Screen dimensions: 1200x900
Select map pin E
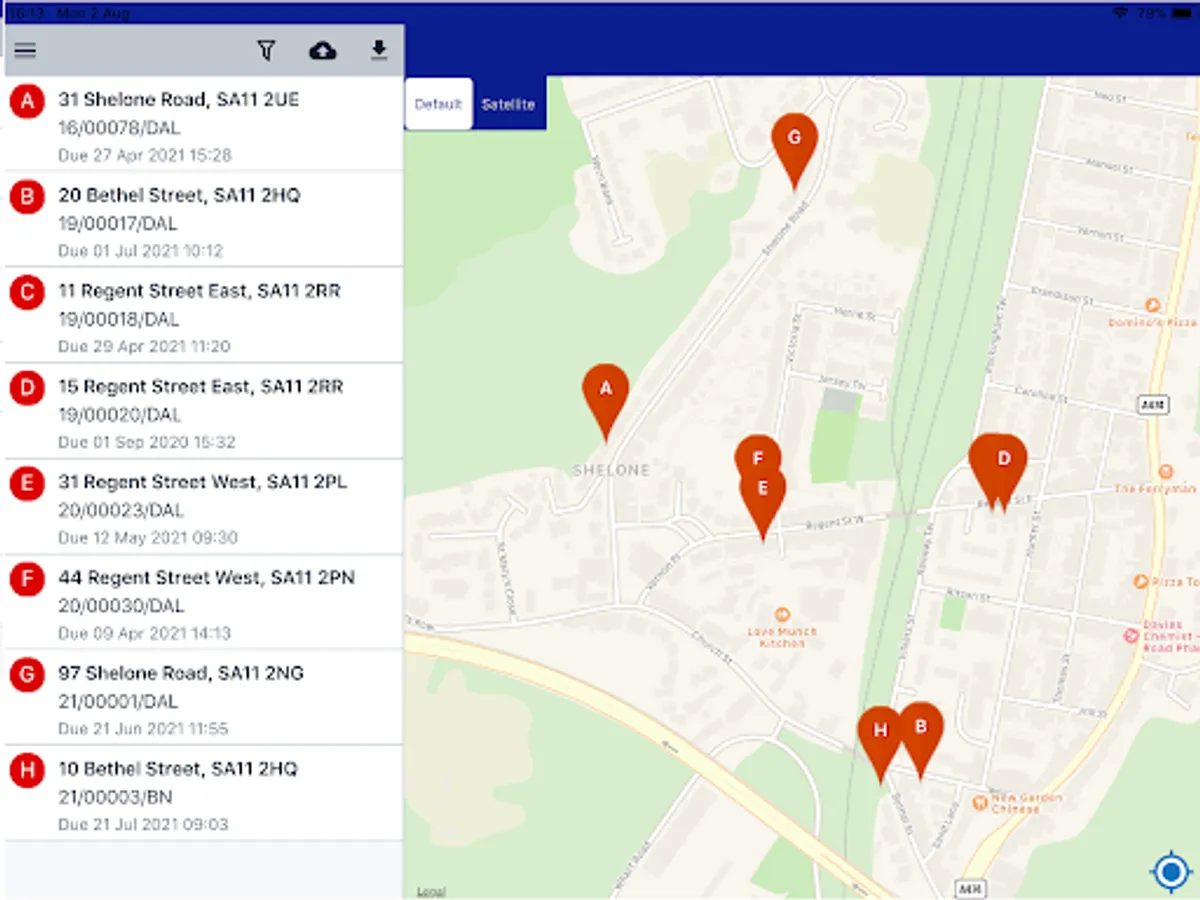763,503
